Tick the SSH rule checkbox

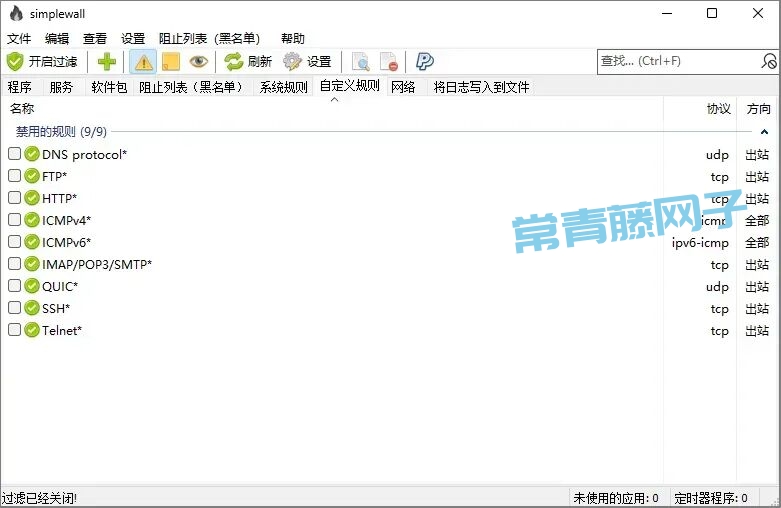click(15, 308)
